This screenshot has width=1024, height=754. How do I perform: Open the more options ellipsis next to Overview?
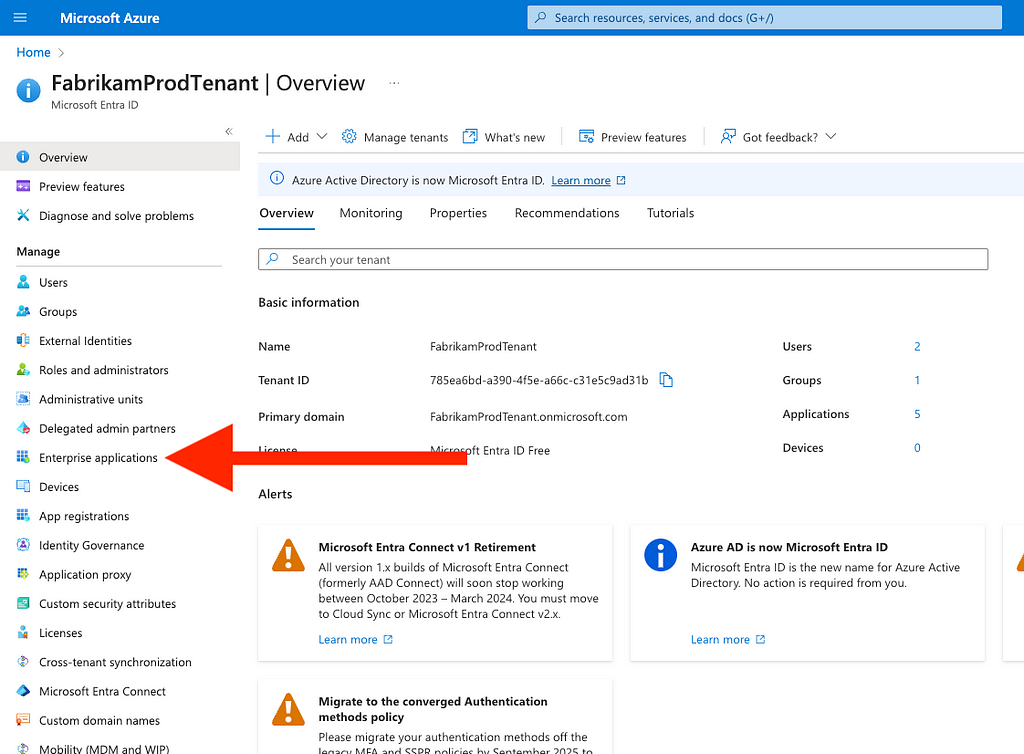point(394,83)
